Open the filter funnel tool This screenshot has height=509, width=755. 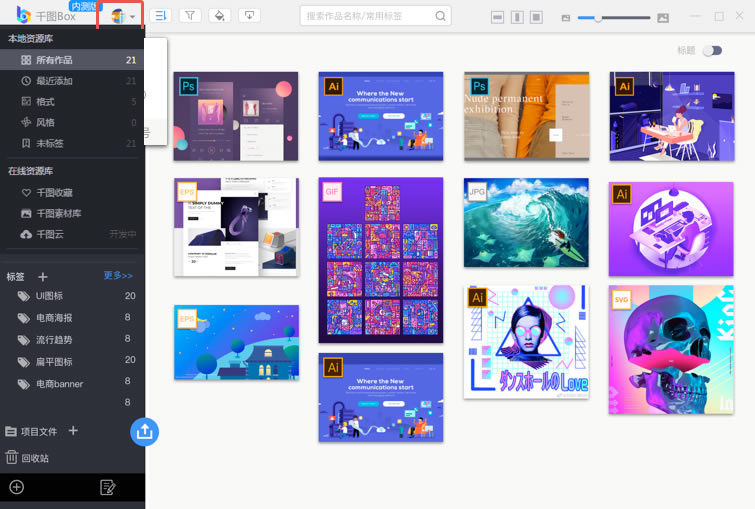coord(190,16)
